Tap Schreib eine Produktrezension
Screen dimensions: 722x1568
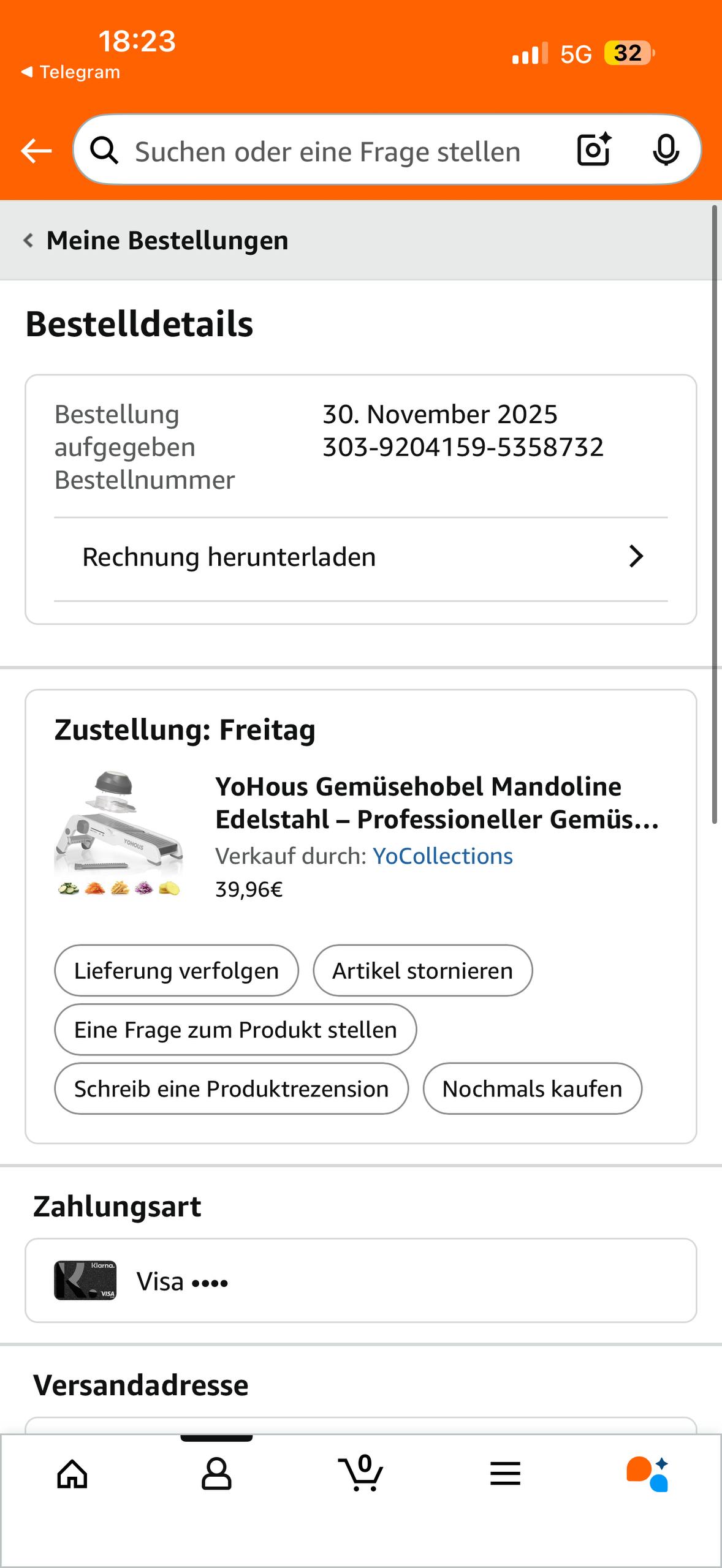pyautogui.click(x=231, y=1089)
